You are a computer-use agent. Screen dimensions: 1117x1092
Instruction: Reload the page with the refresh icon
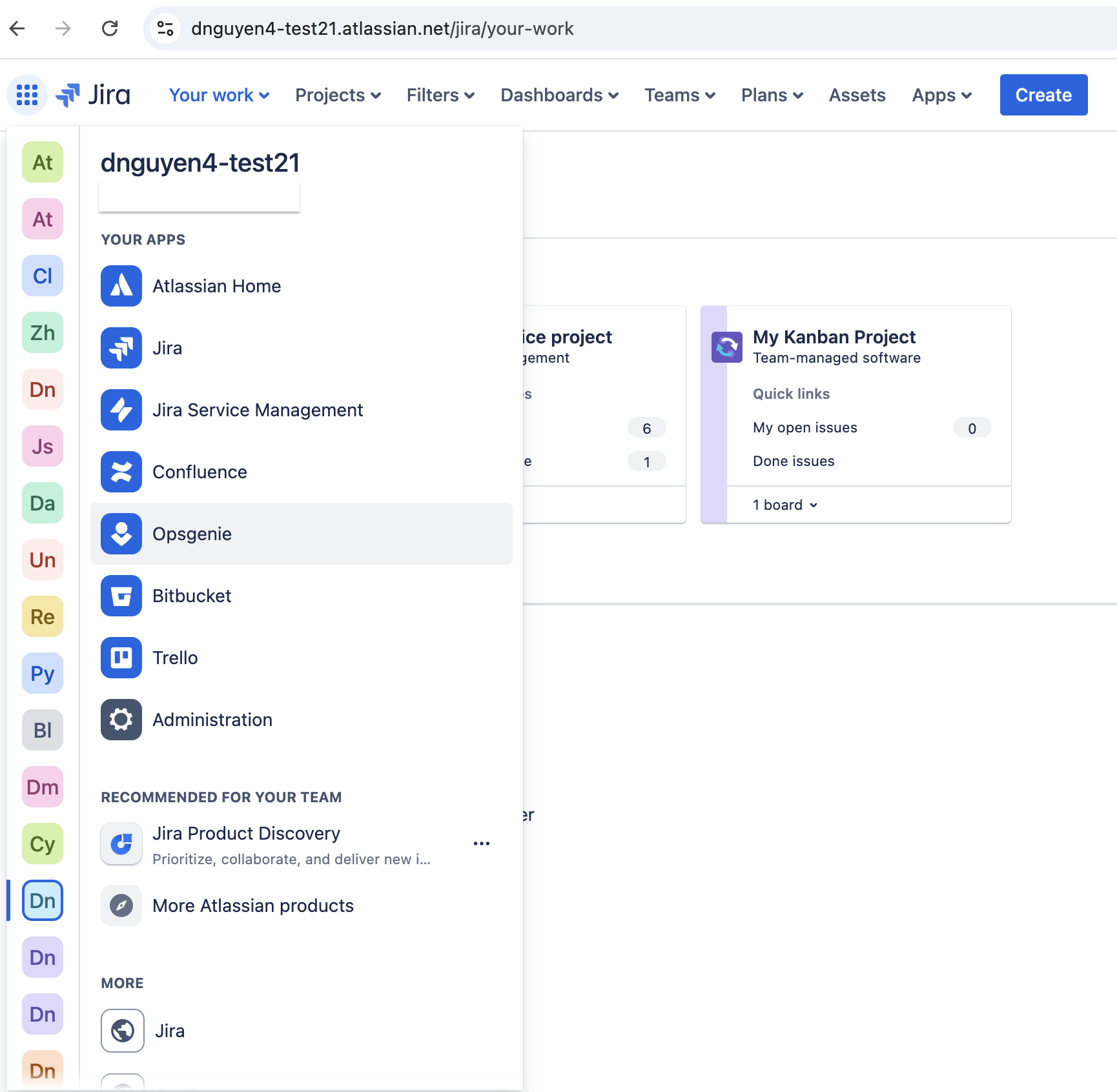point(110,28)
